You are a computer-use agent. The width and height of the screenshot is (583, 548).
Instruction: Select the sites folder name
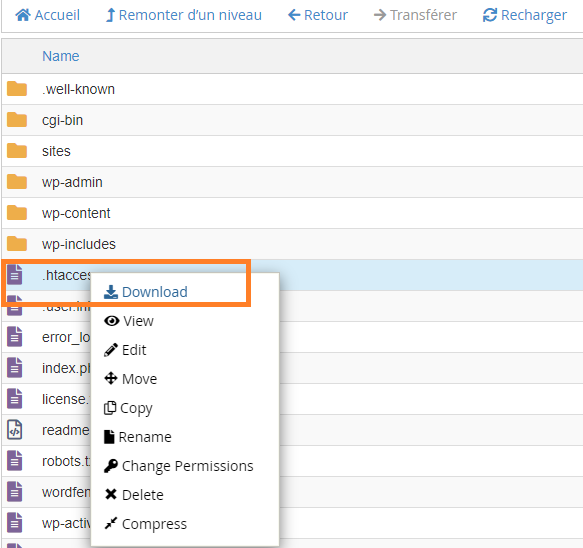[x=56, y=151]
